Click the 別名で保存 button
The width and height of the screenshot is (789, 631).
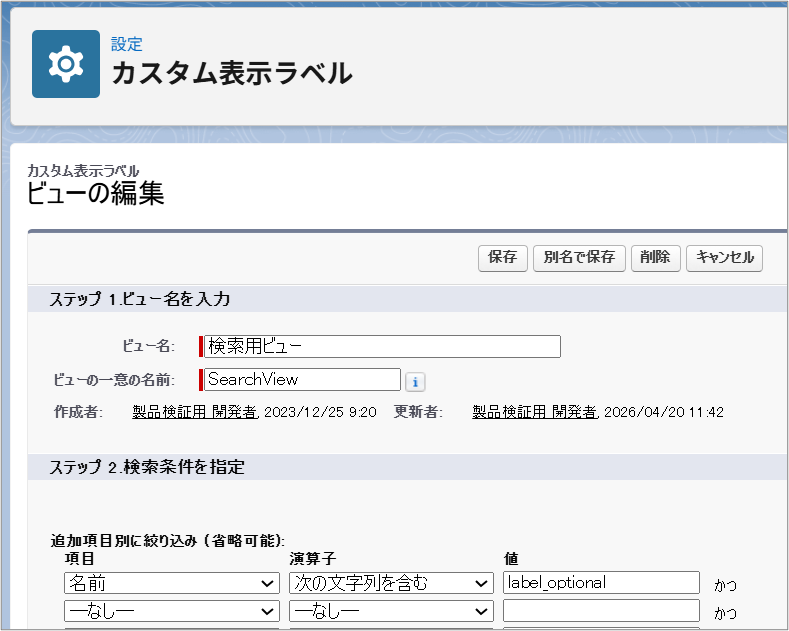[579, 258]
